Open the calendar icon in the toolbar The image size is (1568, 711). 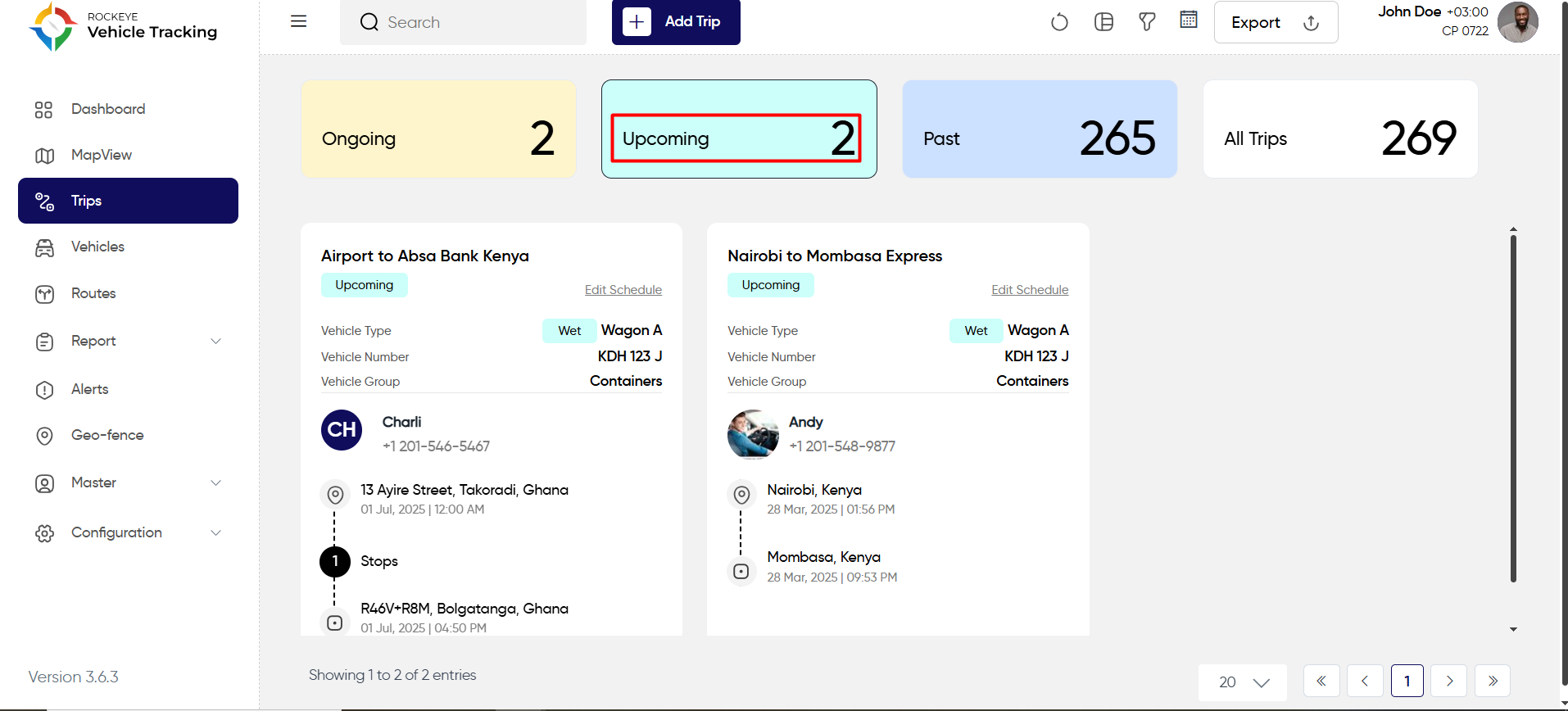1189,20
